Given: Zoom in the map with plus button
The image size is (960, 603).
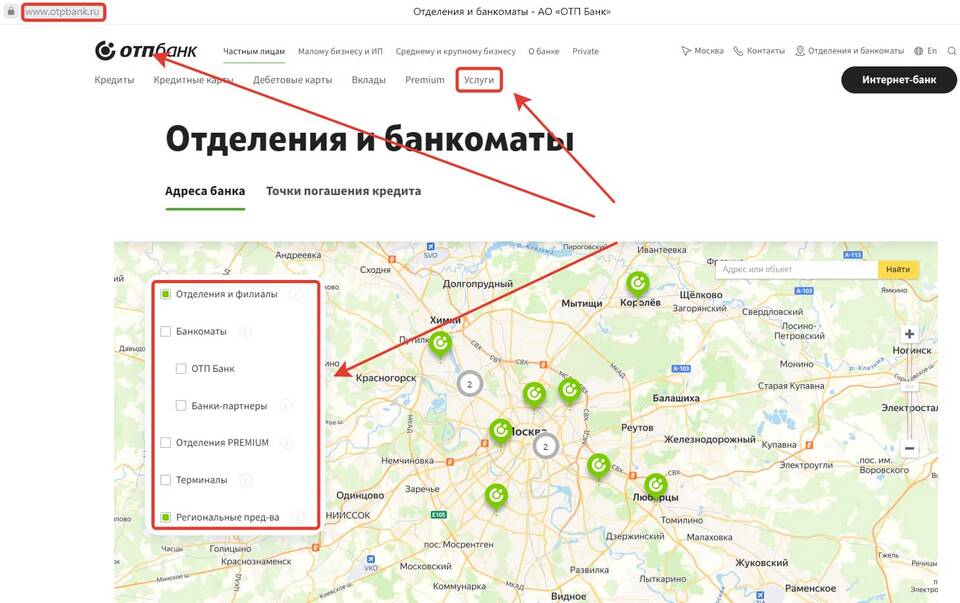Looking at the screenshot, I should pos(909,334).
